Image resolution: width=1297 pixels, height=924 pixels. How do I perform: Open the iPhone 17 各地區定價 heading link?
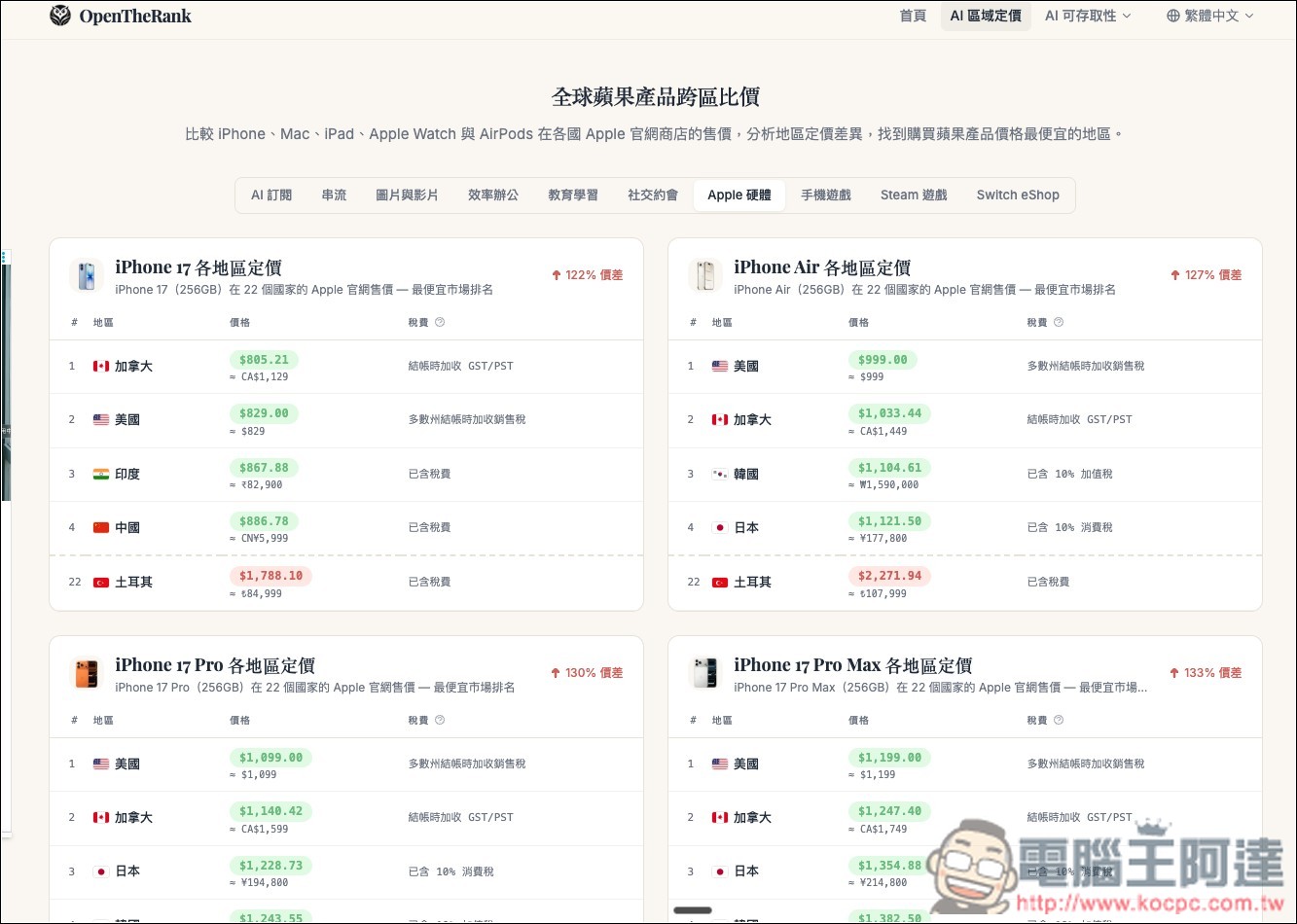[198, 267]
